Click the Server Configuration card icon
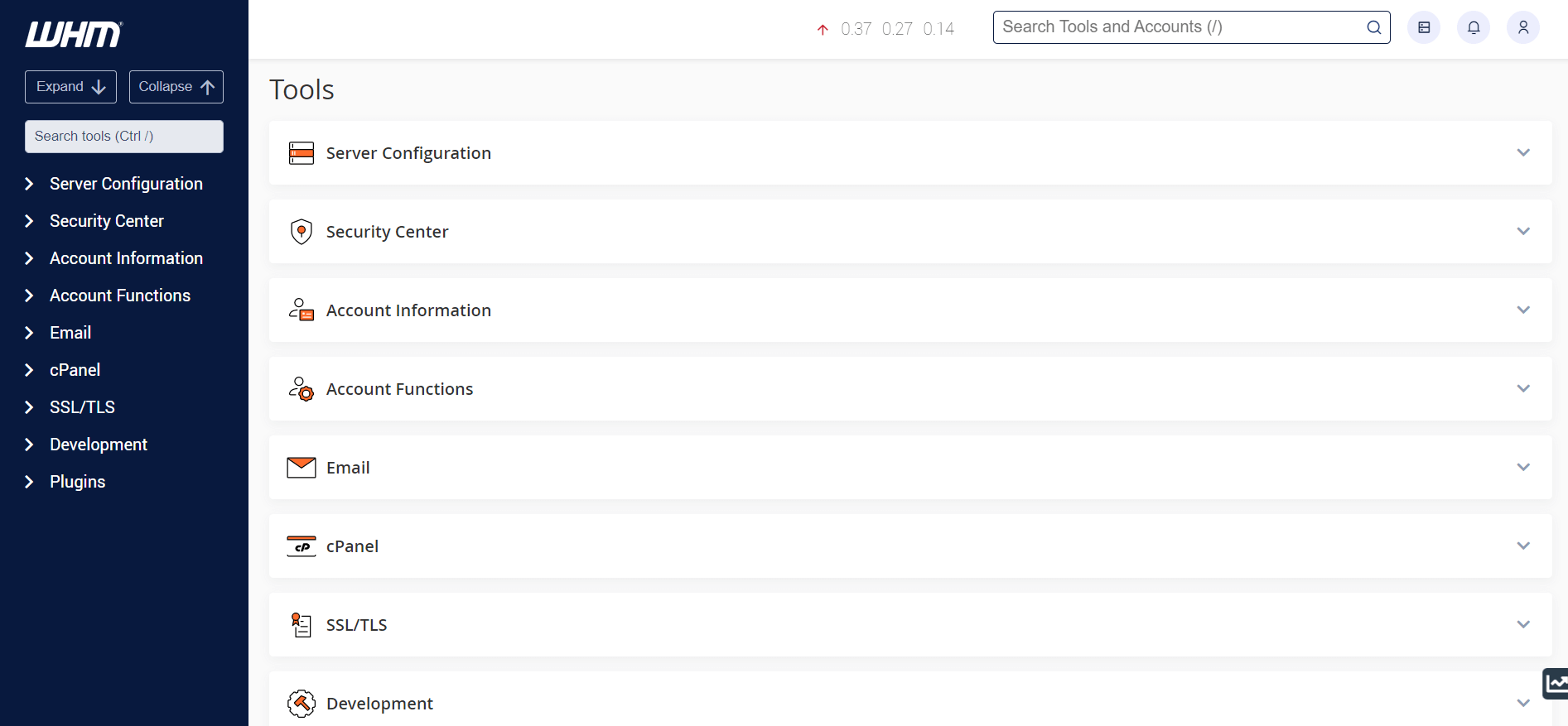1568x726 pixels. (302, 153)
